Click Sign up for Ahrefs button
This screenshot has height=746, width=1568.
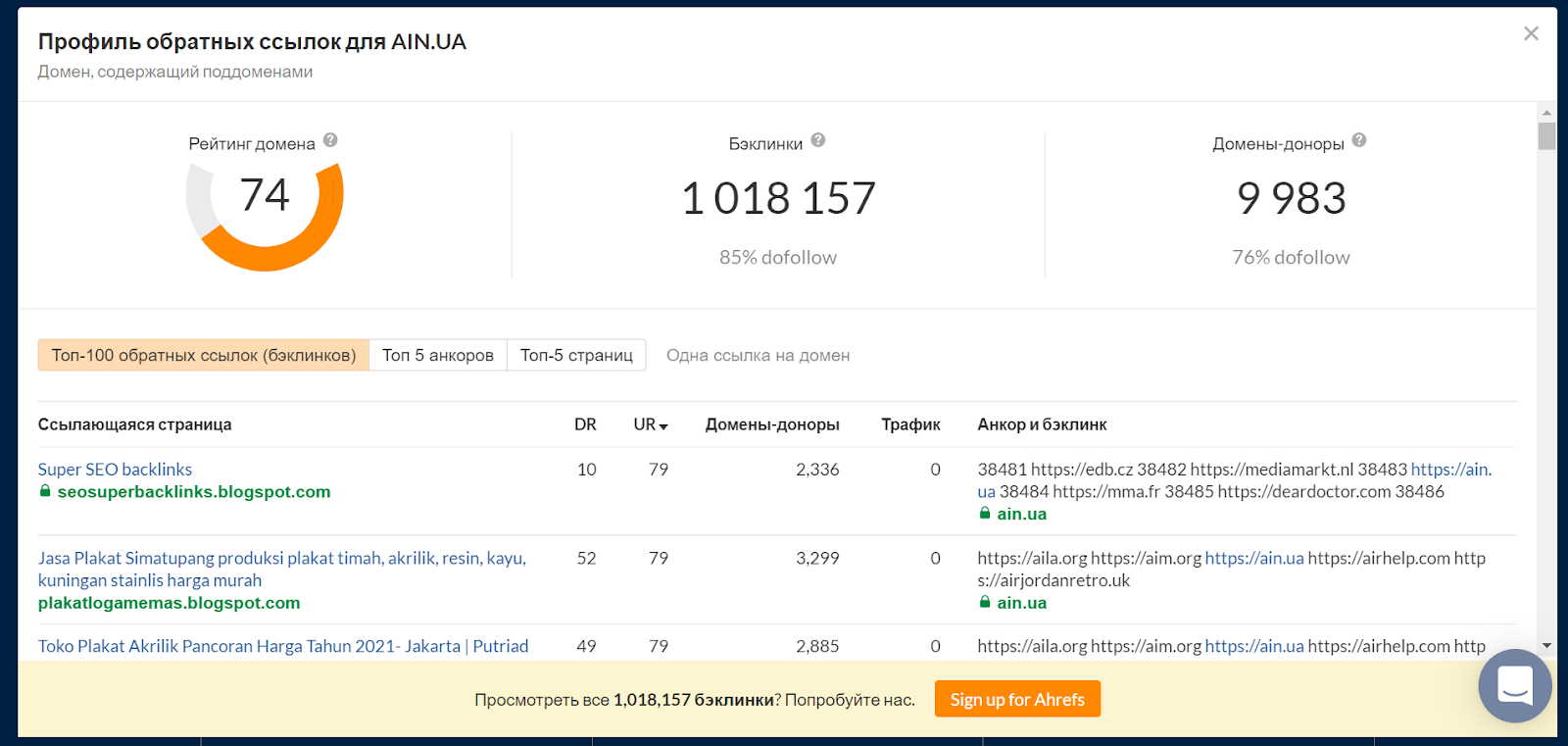pyautogui.click(x=1017, y=699)
